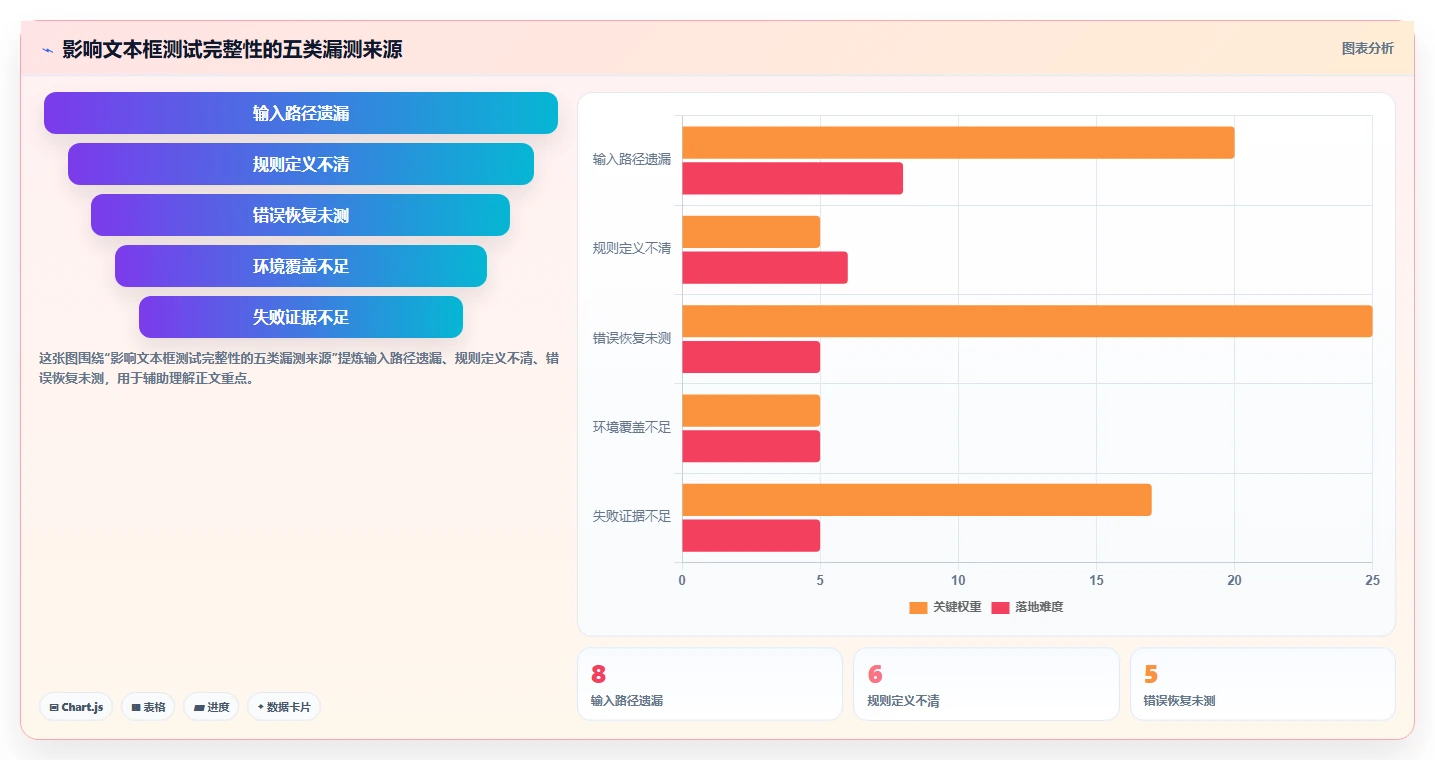Click the 进度 tag
1435x760 pixels.
tap(211, 707)
